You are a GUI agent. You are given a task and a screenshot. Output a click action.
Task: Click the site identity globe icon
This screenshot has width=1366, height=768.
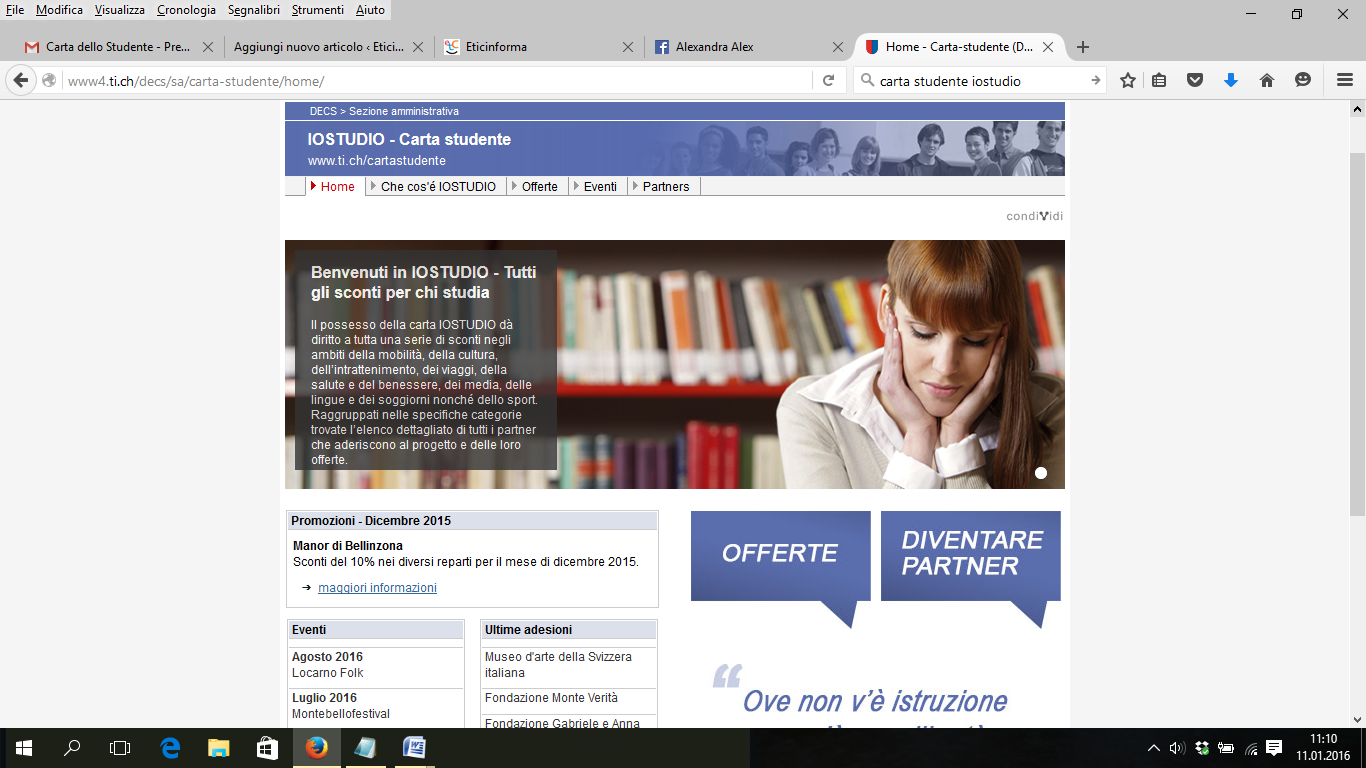pos(49,81)
